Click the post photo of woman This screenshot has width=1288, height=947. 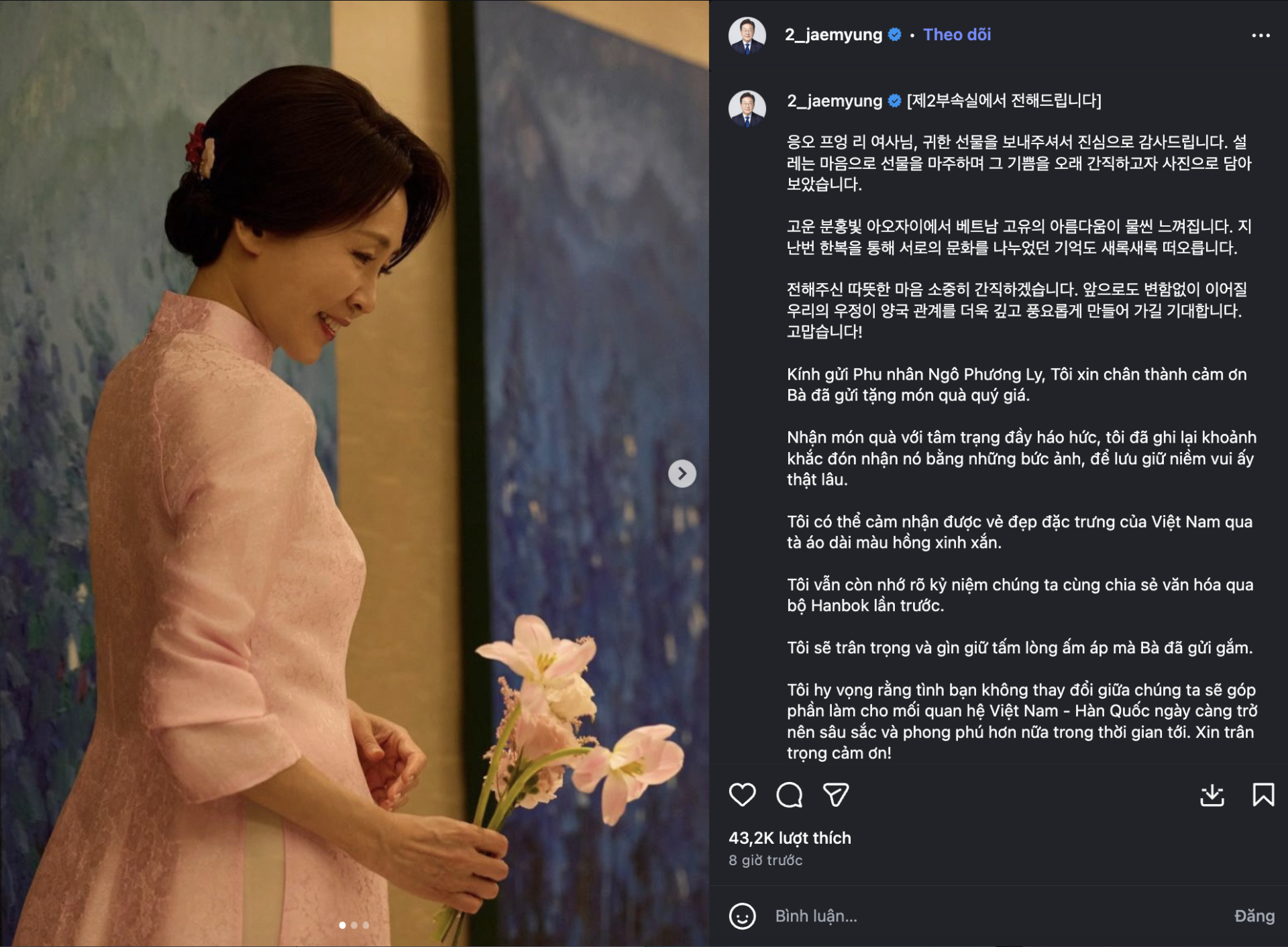pyautogui.click(x=354, y=474)
